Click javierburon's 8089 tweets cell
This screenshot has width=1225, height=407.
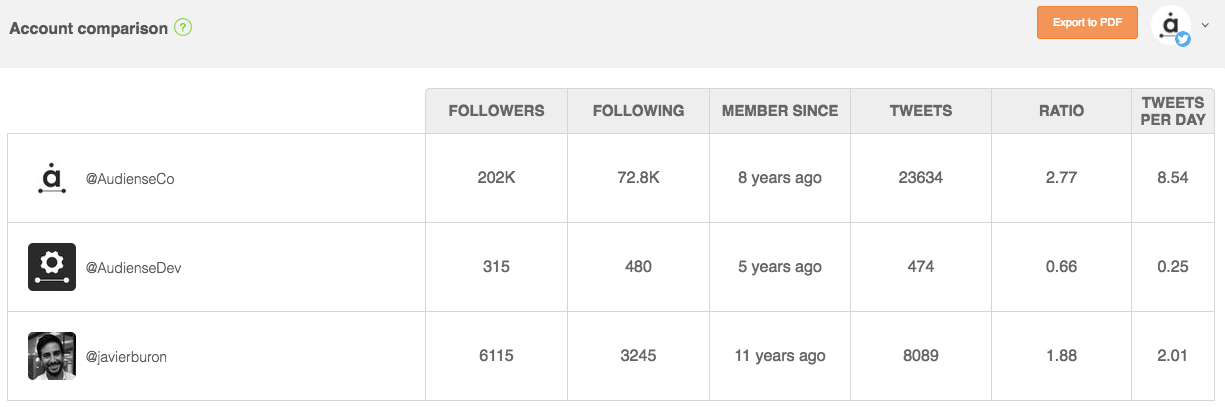921,356
